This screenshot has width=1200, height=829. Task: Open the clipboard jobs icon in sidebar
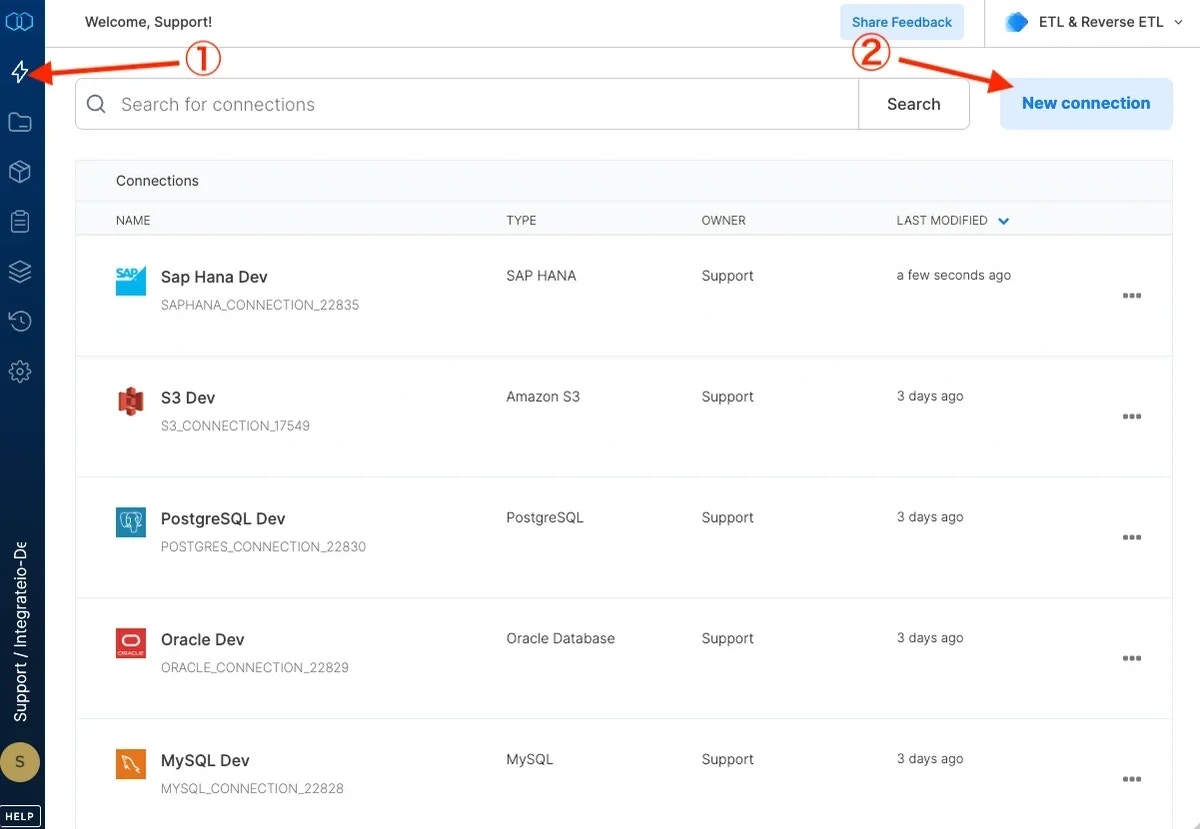tap(20, 222)
